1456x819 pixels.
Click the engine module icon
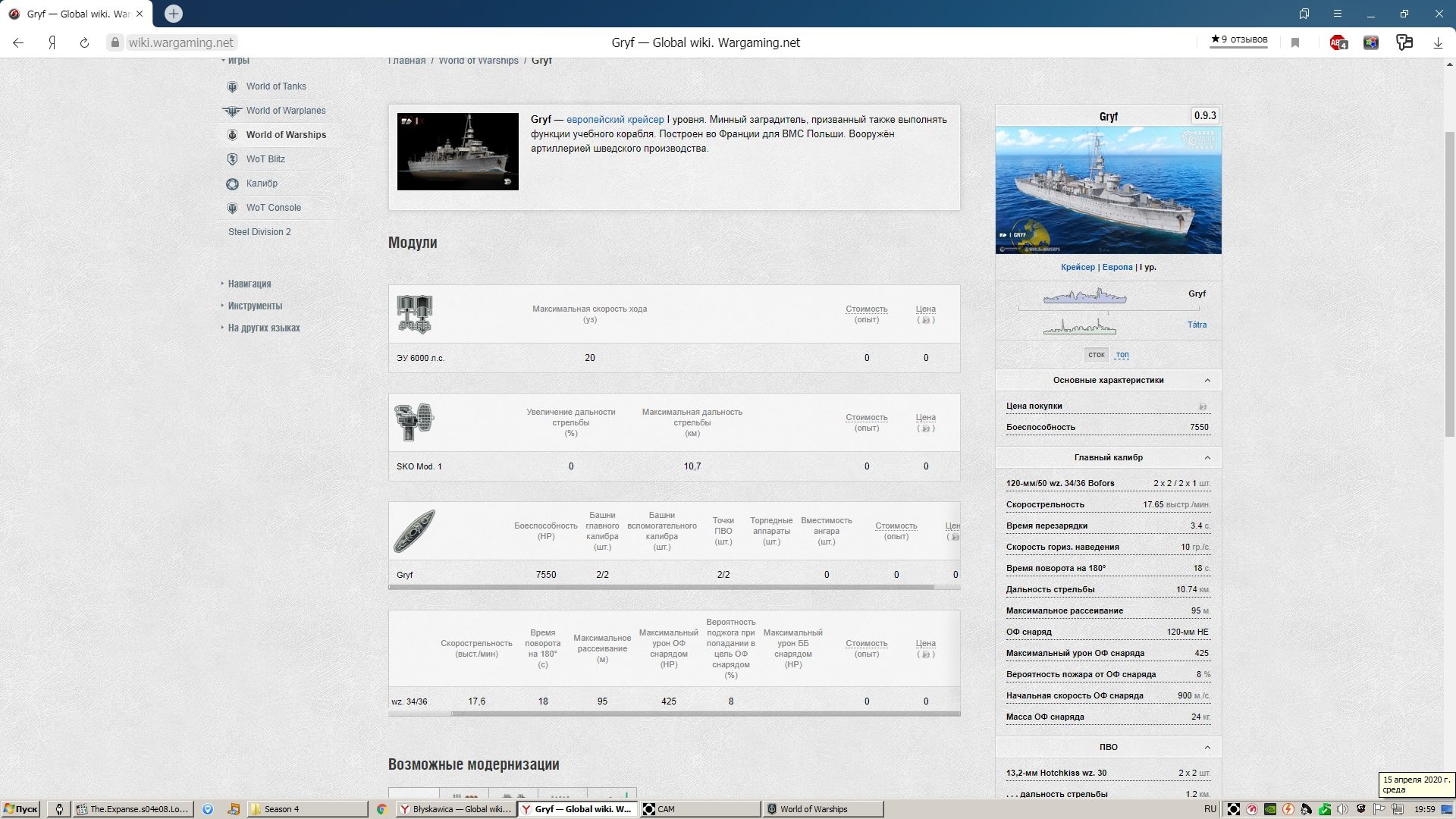click(x=414, y=314)
